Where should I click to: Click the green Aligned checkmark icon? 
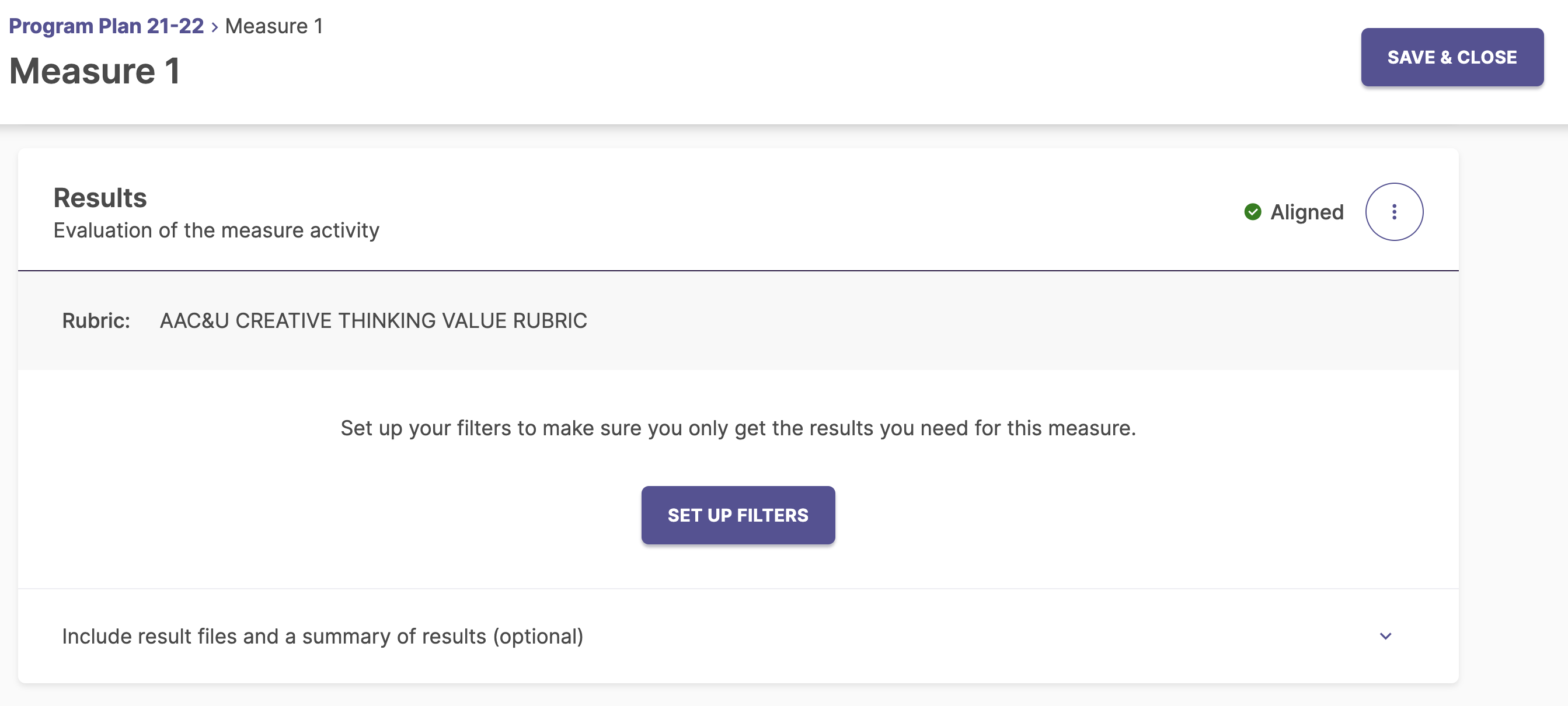coord(1253,212)
